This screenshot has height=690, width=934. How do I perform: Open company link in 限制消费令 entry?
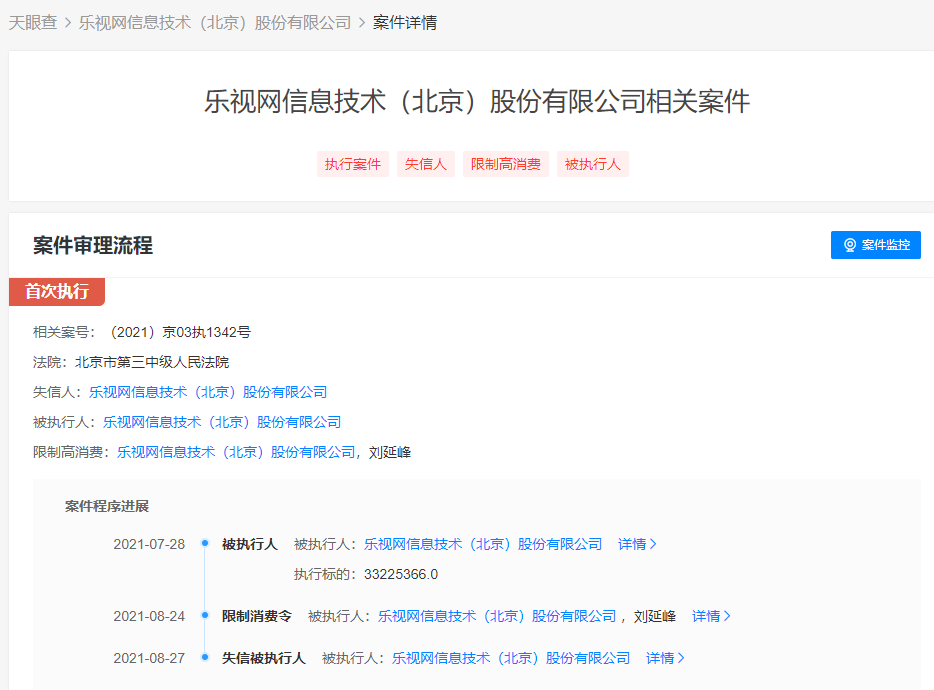point(497,616)
